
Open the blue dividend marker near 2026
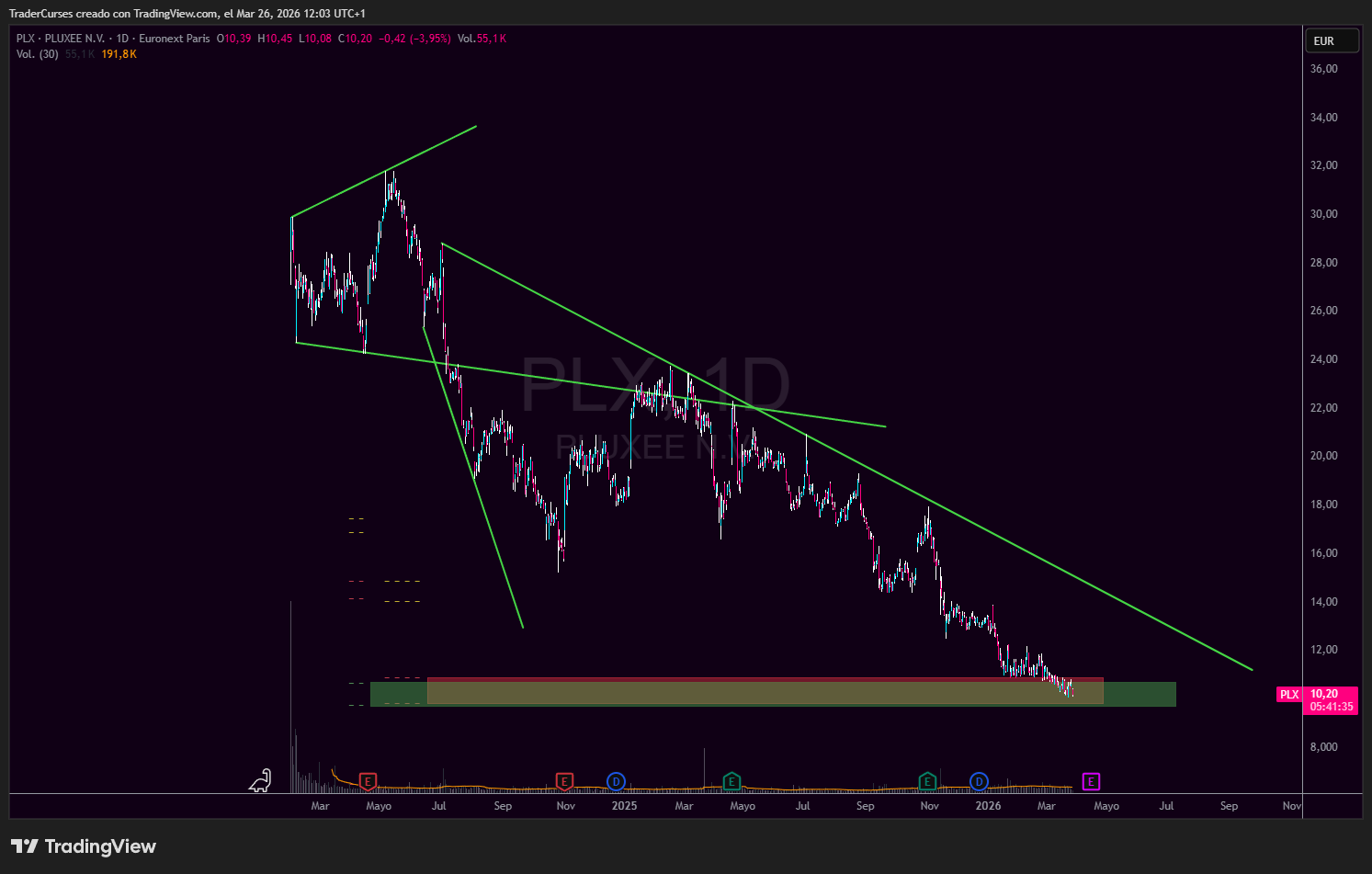click(979, 781)
